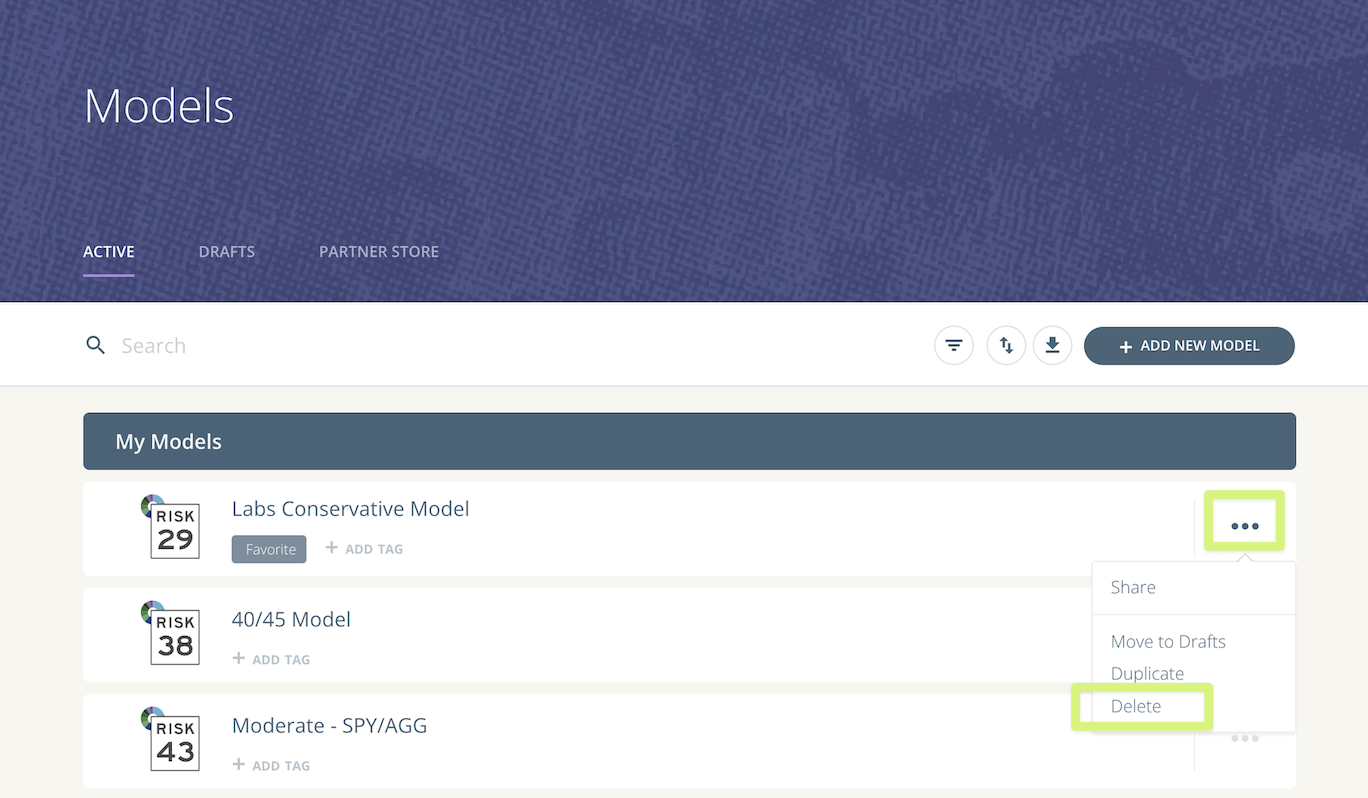Viewport: 1368px width, 798px height.
Task: Select Move to Drafts in the menu
Action: point(1168,642)
